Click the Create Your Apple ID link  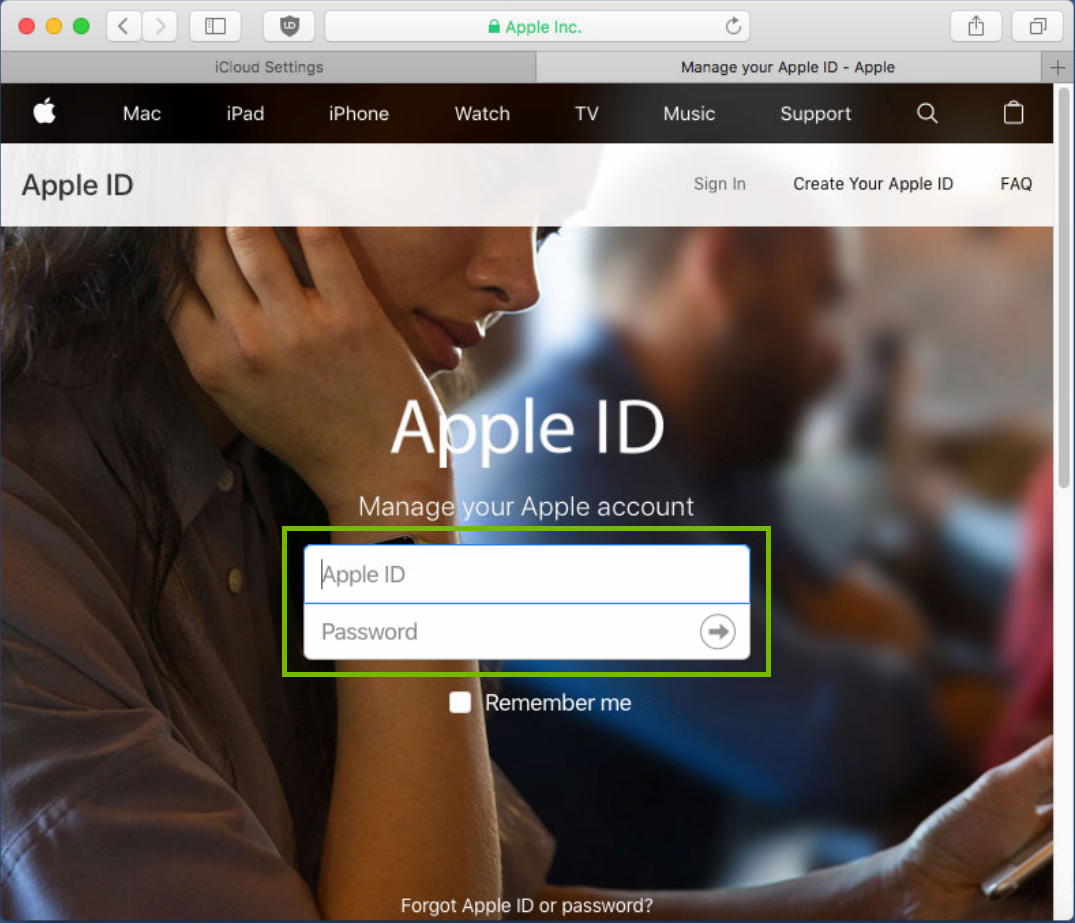point(872,184)
